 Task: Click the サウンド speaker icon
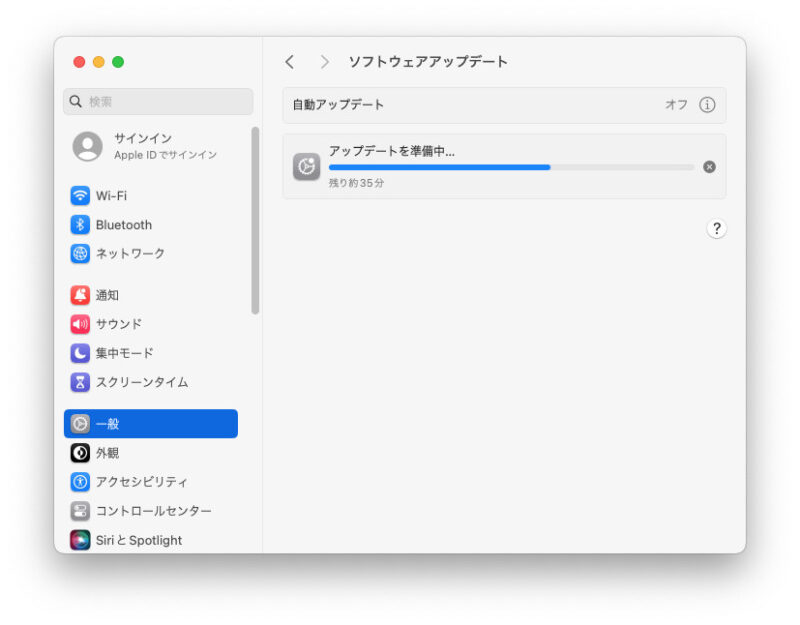[x=80, y=324]
